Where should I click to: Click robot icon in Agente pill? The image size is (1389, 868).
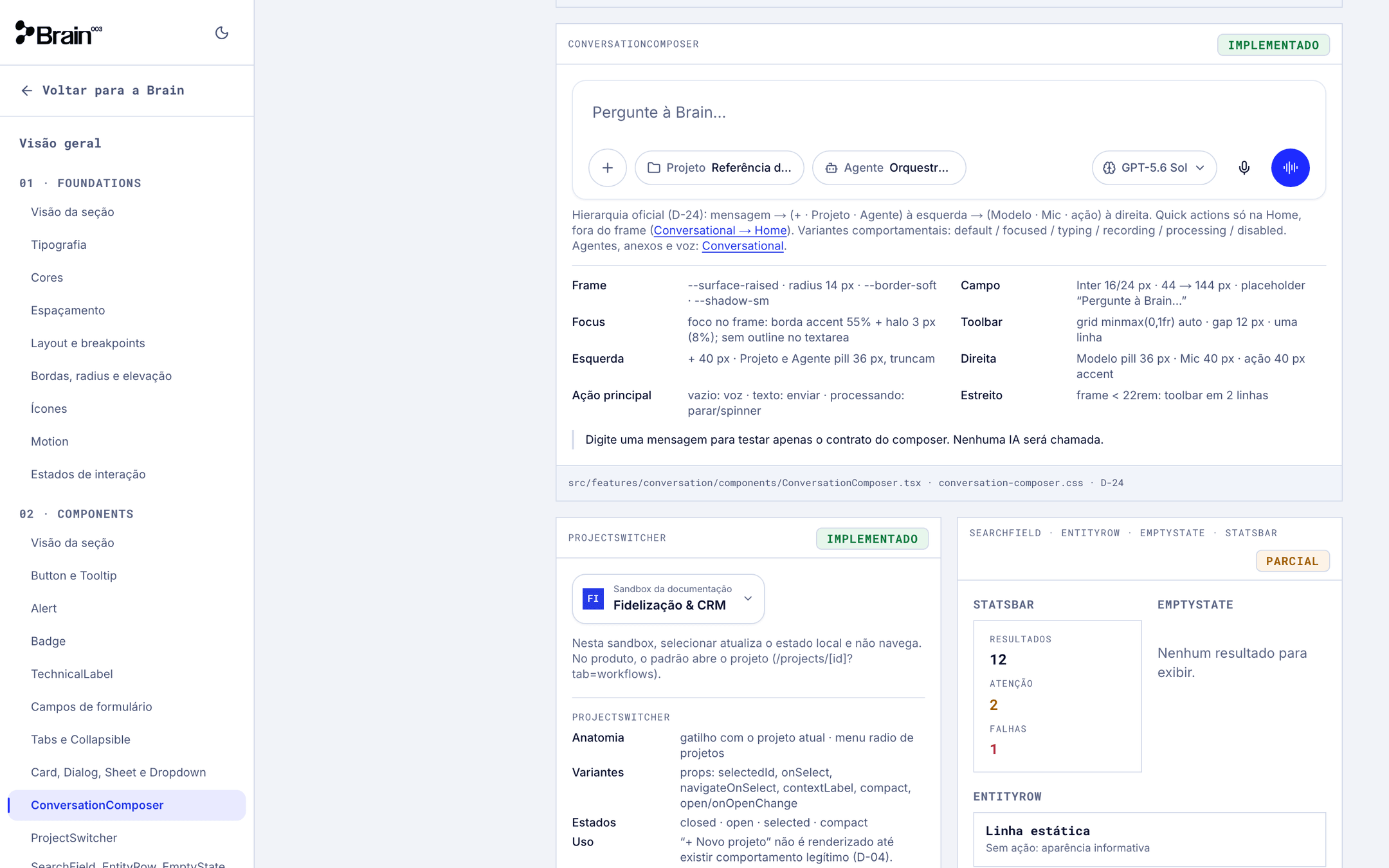pyautogui.click(x=831, y=168)
